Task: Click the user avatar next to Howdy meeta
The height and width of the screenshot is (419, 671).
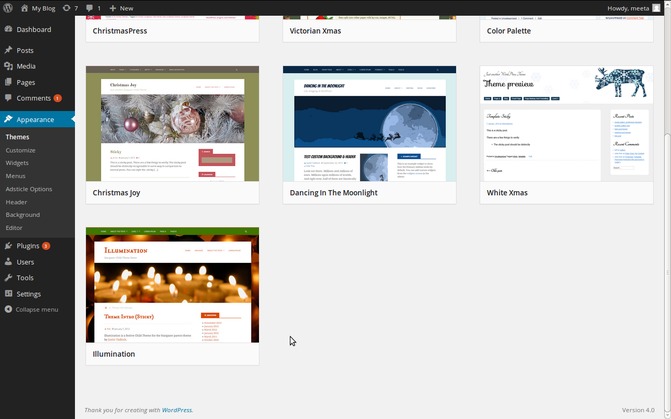Action: [656, 8]
